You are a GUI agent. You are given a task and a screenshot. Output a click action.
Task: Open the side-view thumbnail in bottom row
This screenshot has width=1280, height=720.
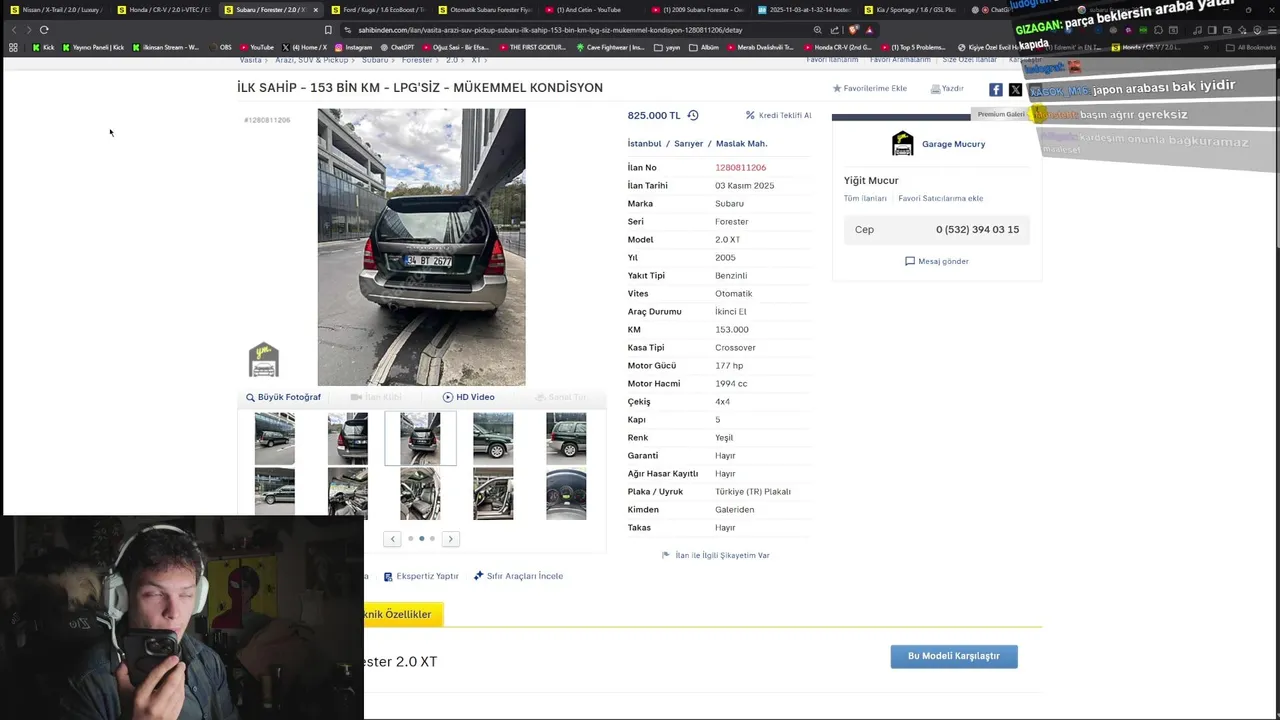[274, 493]
